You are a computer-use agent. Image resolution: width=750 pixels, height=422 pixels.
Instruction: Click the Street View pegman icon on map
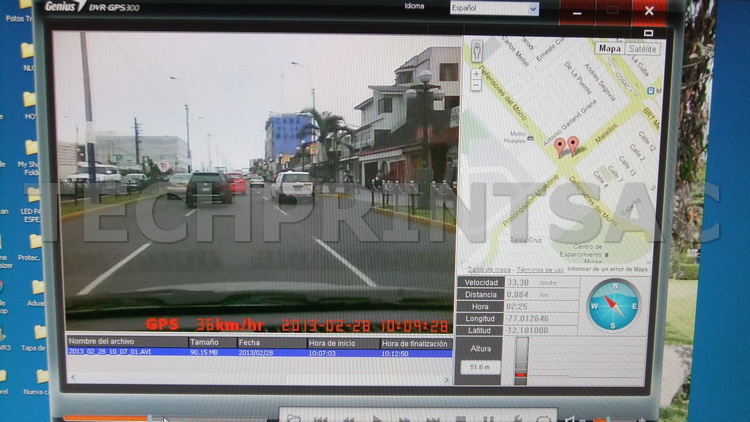(476, 51)
